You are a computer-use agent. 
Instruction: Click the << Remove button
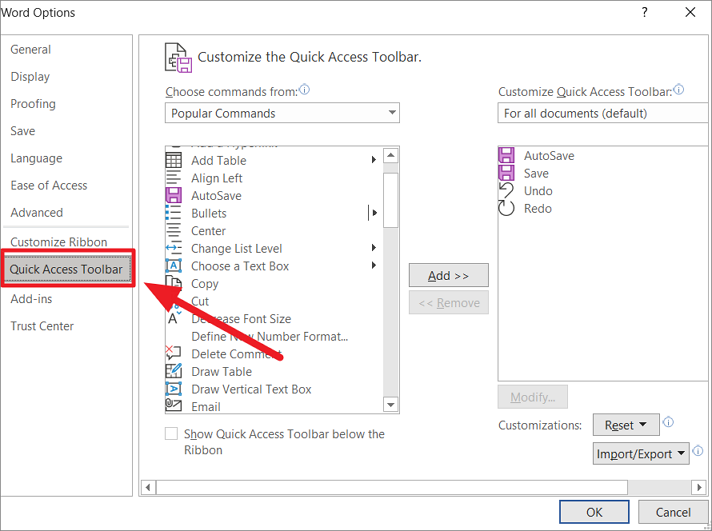coord(449,303)
